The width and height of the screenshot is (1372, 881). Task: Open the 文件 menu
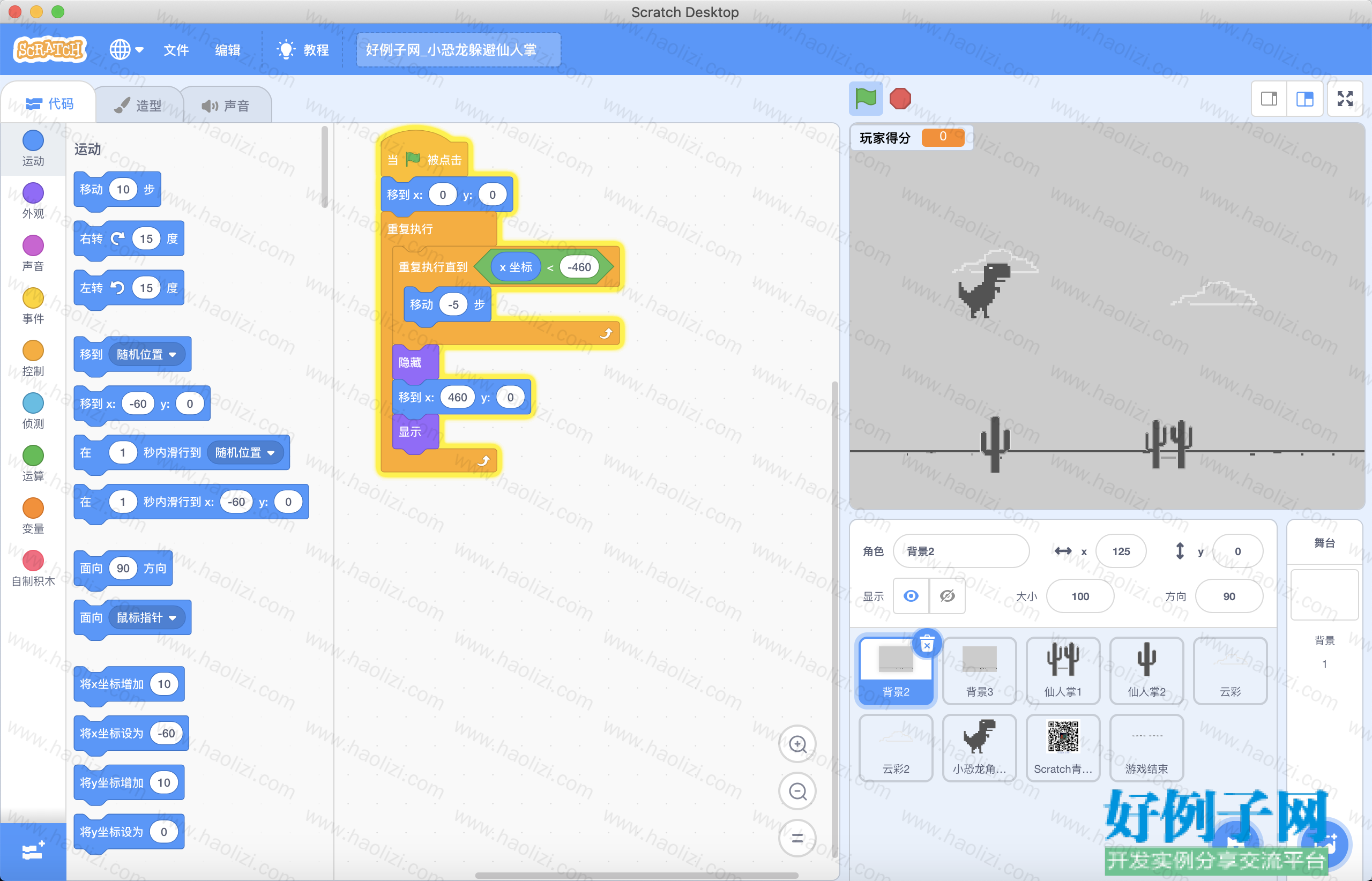176,50
